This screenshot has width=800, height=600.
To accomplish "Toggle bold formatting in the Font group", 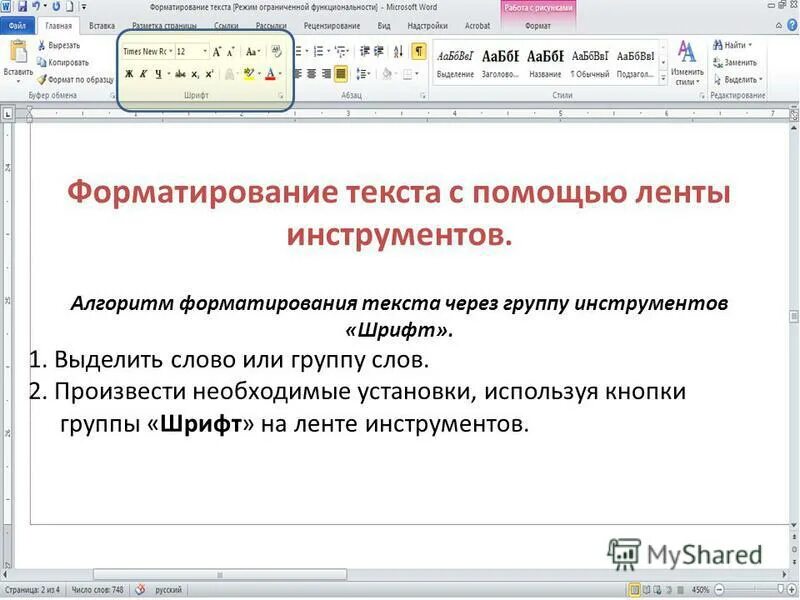I will point(128,72).
